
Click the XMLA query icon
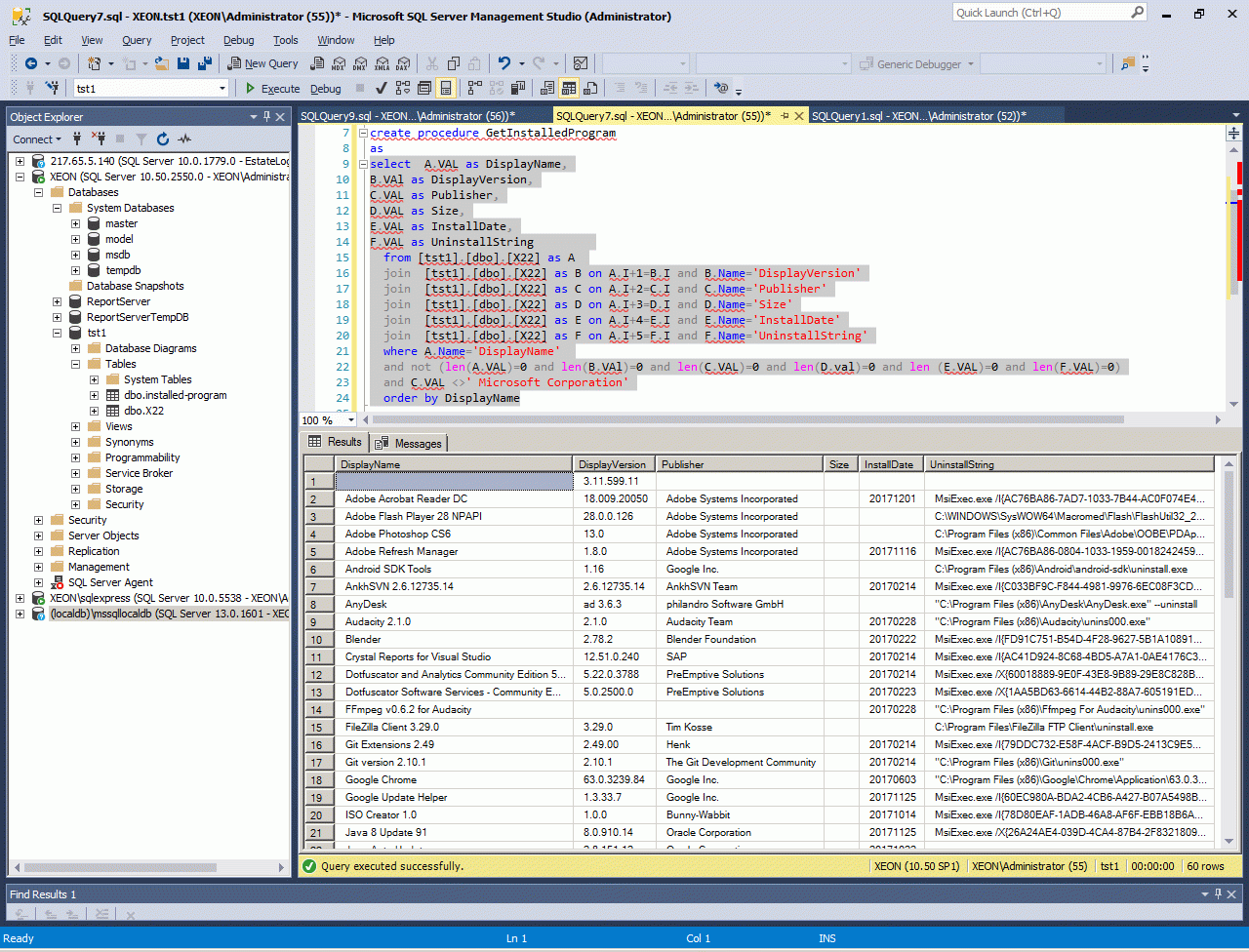tap(382, 63)
